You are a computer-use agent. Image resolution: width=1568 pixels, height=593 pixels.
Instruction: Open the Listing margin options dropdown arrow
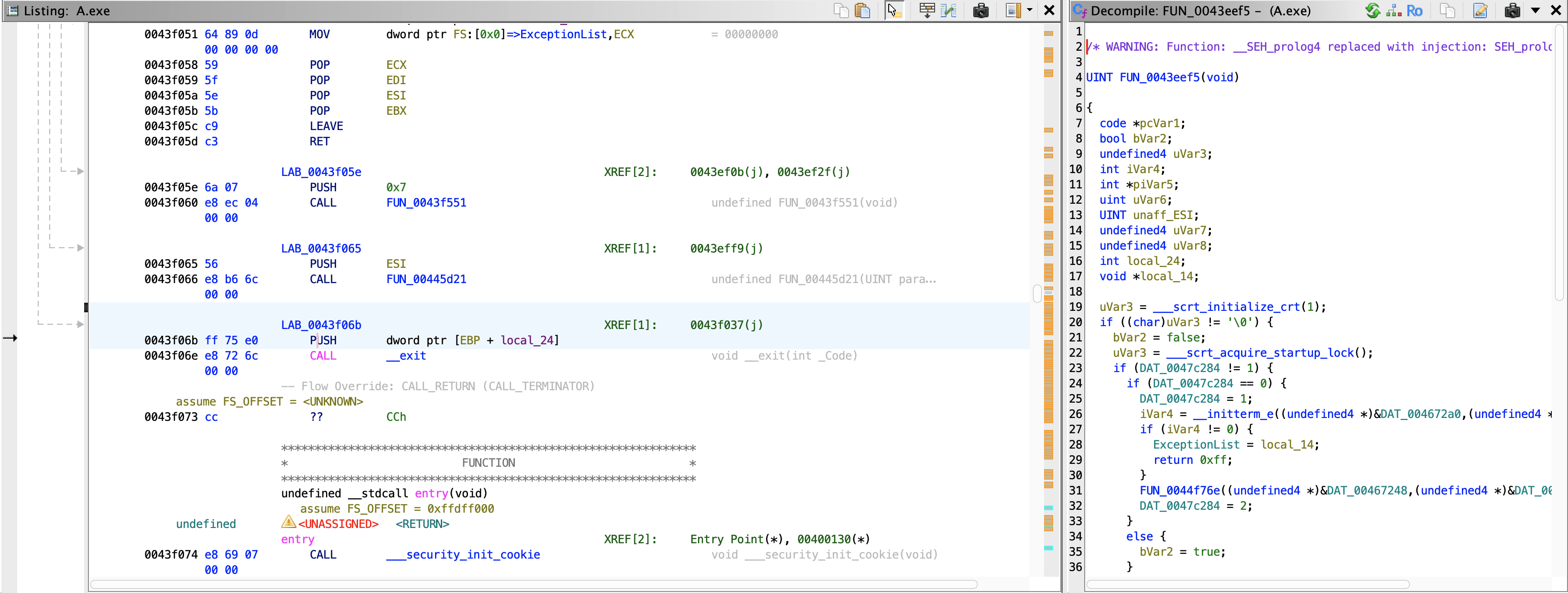1029,11
